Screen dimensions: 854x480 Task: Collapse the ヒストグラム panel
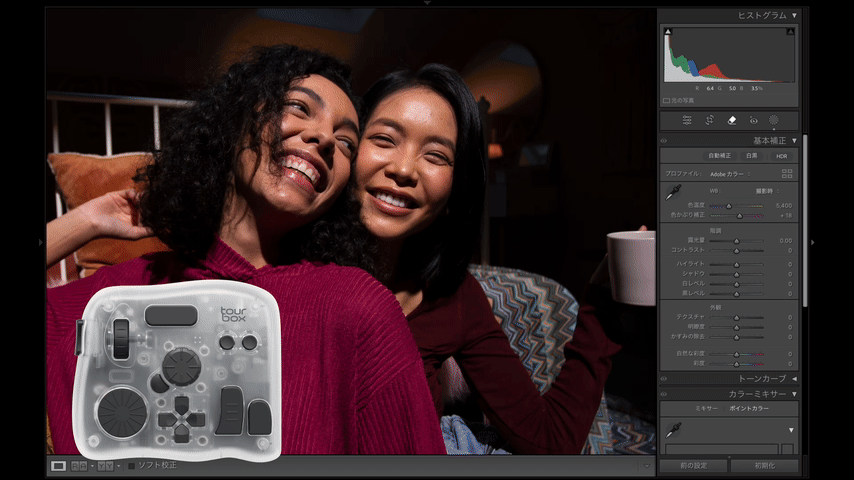pyautogui.click(x=794, y=16)
